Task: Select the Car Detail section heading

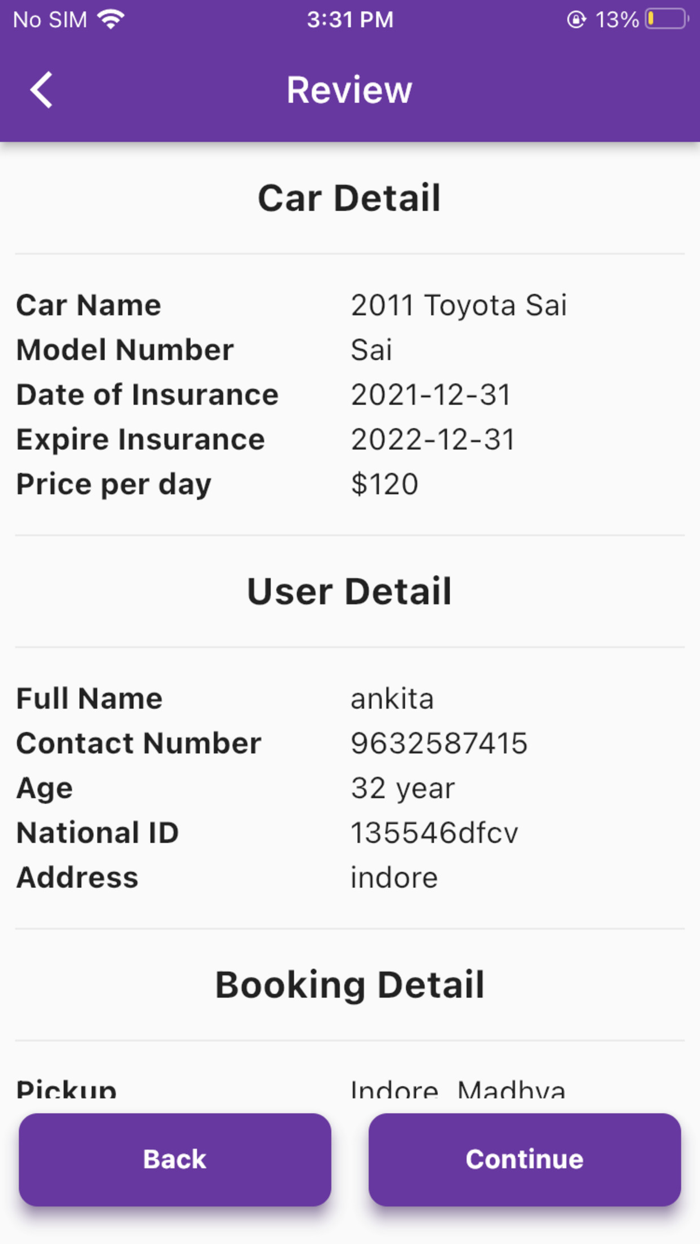Action: [349, 197]
